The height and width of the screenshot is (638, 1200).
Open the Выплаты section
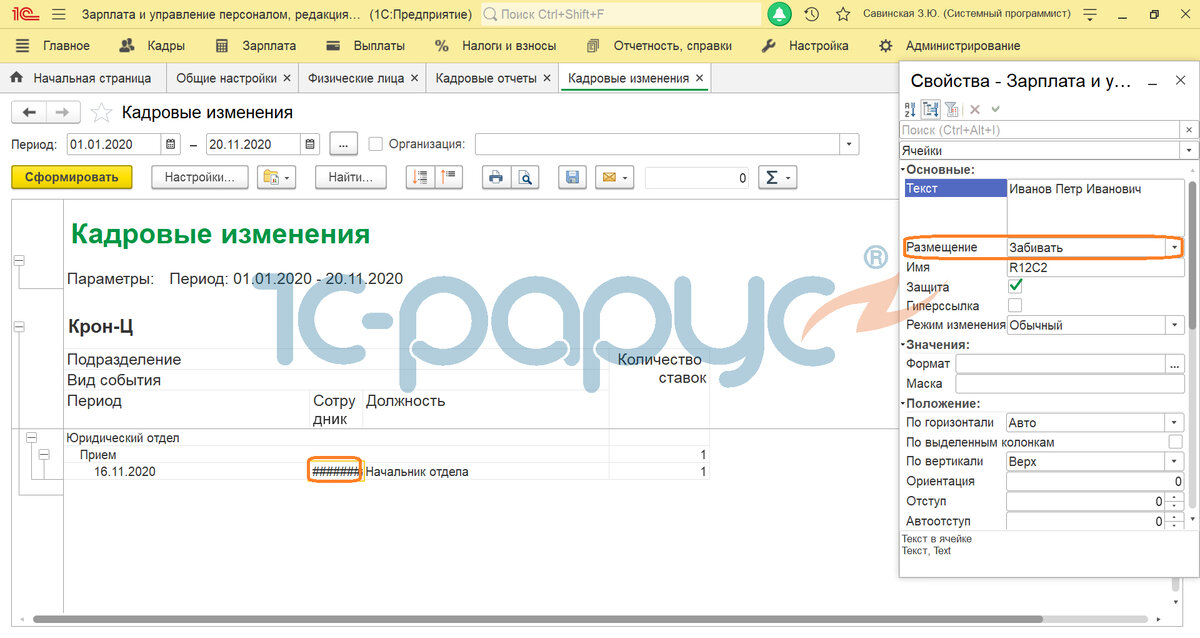366,46
